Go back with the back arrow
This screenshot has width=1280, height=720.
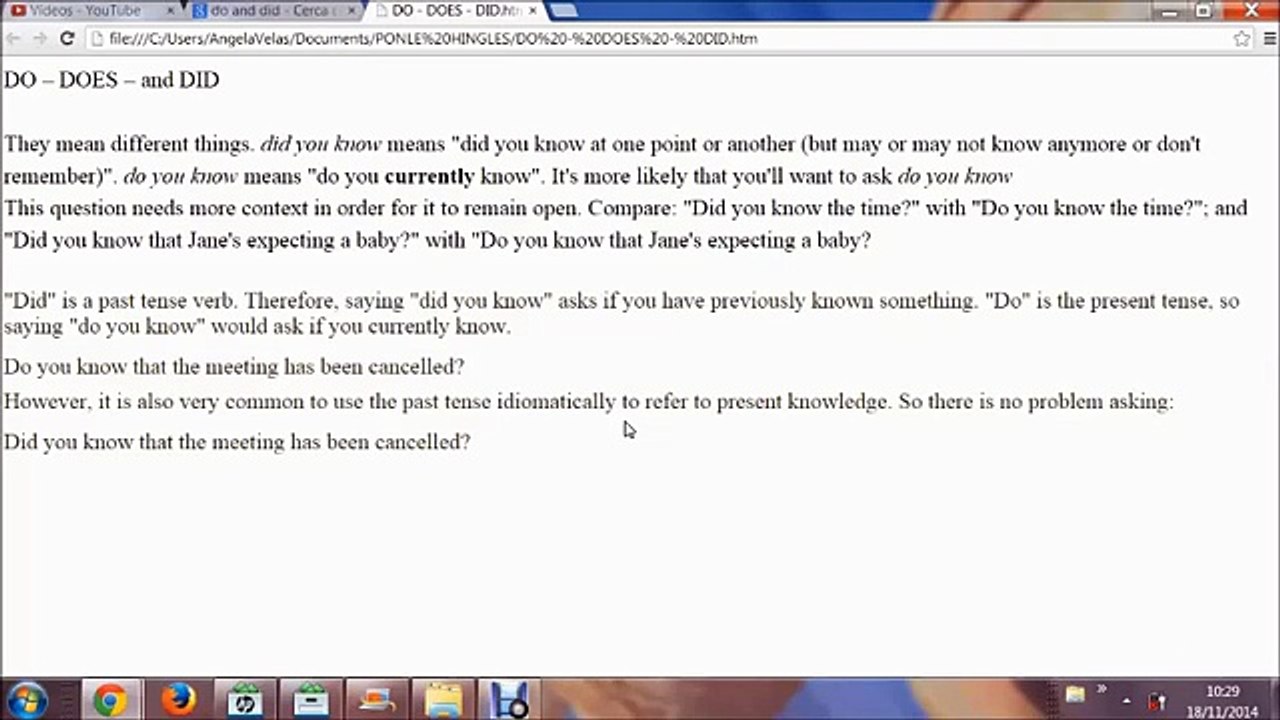[x=14, y=39]
